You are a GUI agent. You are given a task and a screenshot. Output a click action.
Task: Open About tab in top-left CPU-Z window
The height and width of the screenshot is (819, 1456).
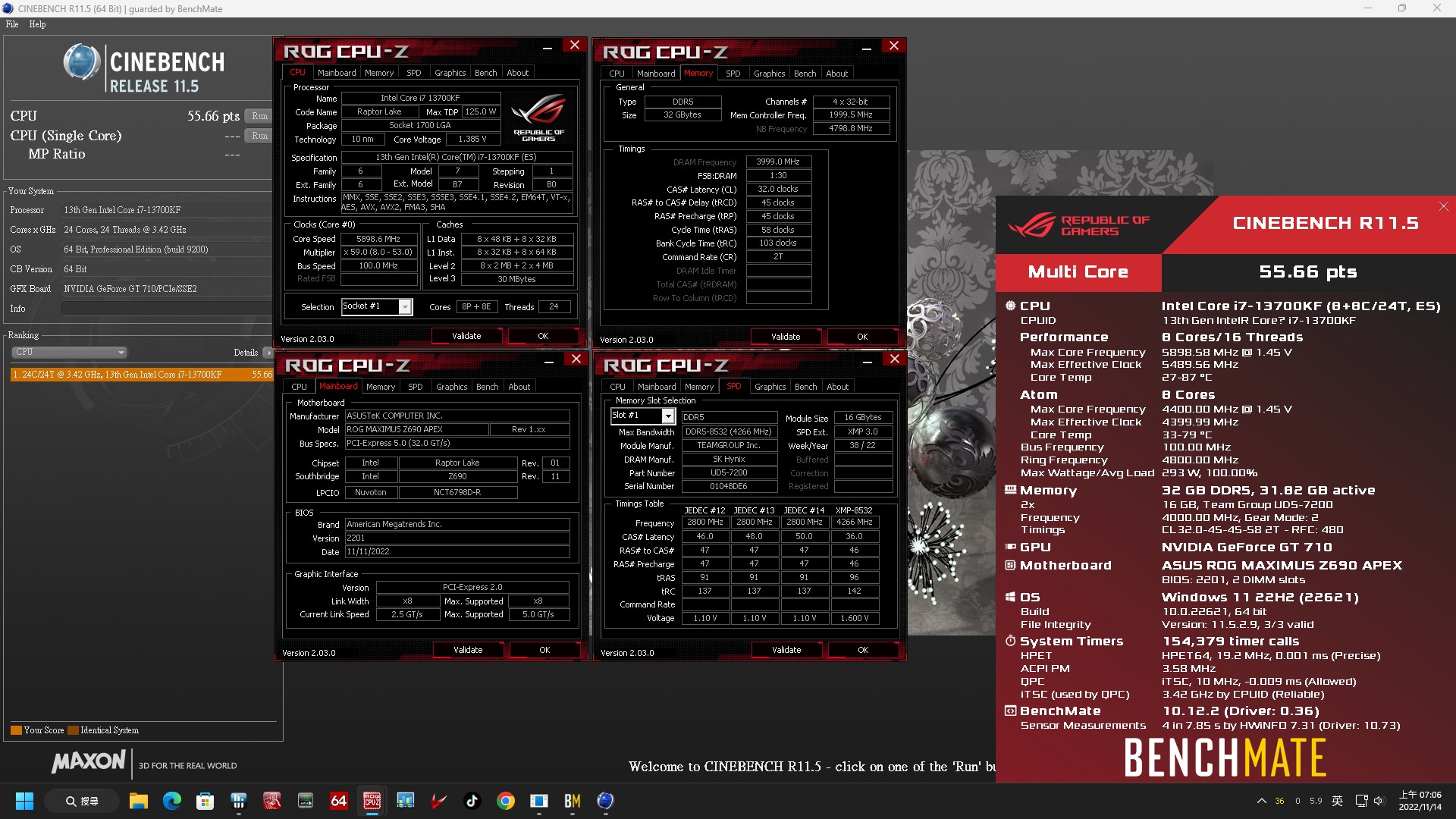point(517,73)
